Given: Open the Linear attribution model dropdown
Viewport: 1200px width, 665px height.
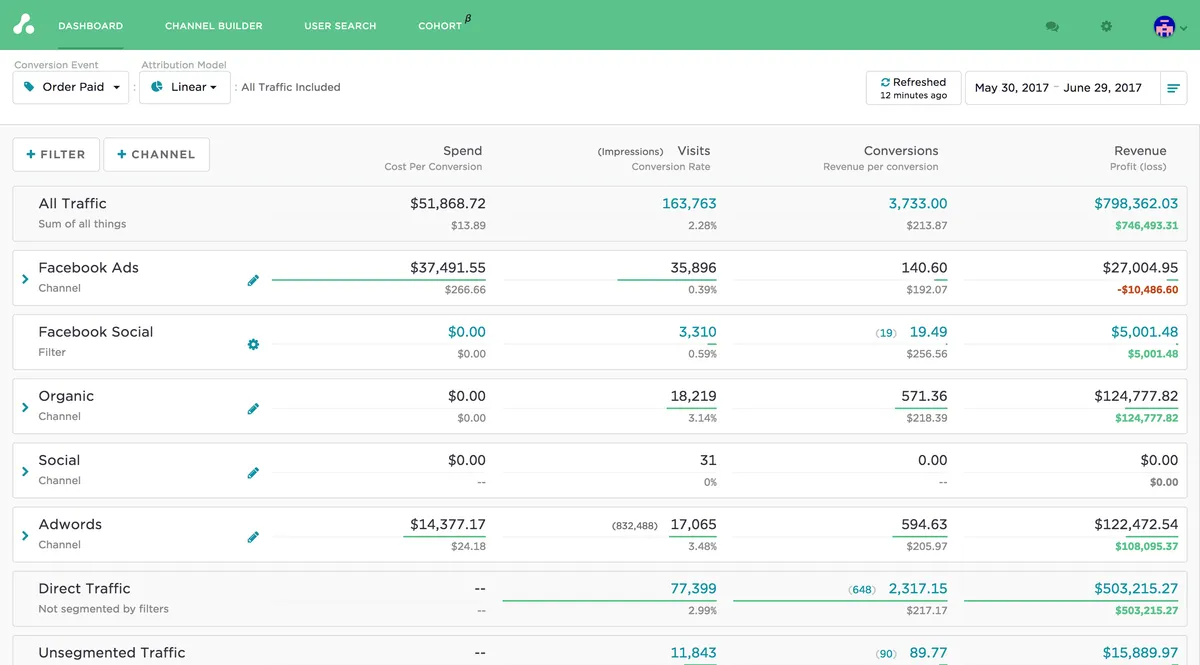Looking at the screenshot, I should 185,87.
